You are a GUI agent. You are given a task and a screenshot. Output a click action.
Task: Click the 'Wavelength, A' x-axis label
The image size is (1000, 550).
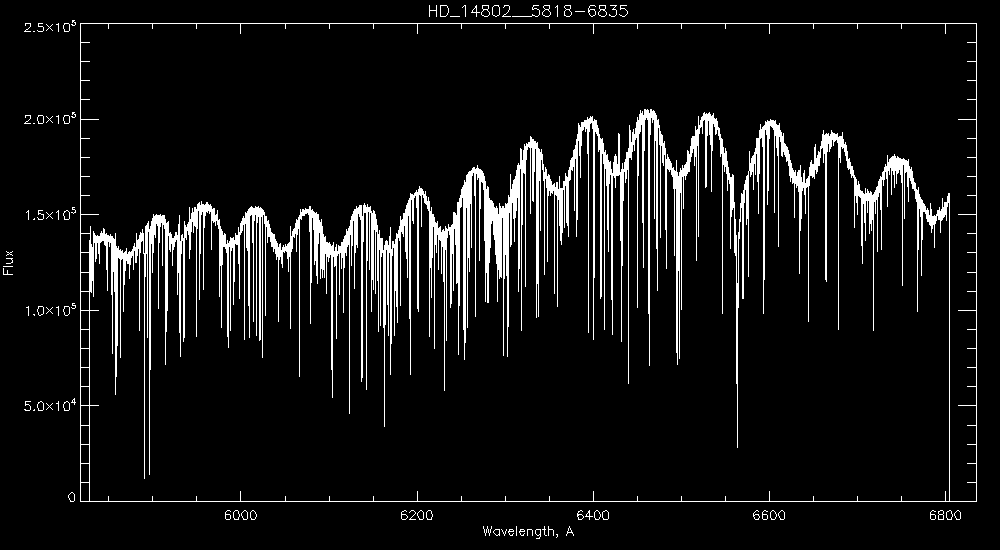(529, 531)
